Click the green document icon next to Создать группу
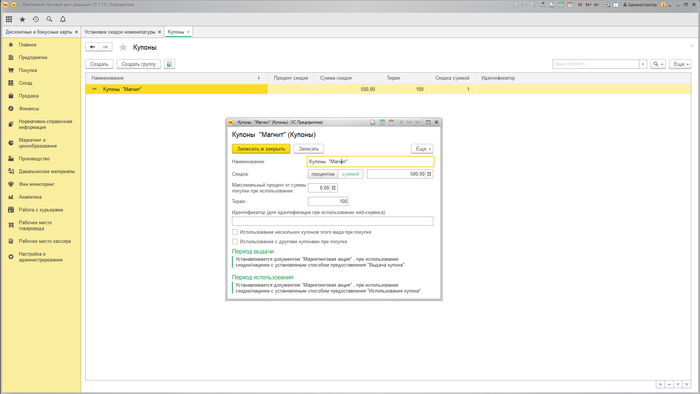This screenshot has width=700, height=394. click(x=169, y=64)
